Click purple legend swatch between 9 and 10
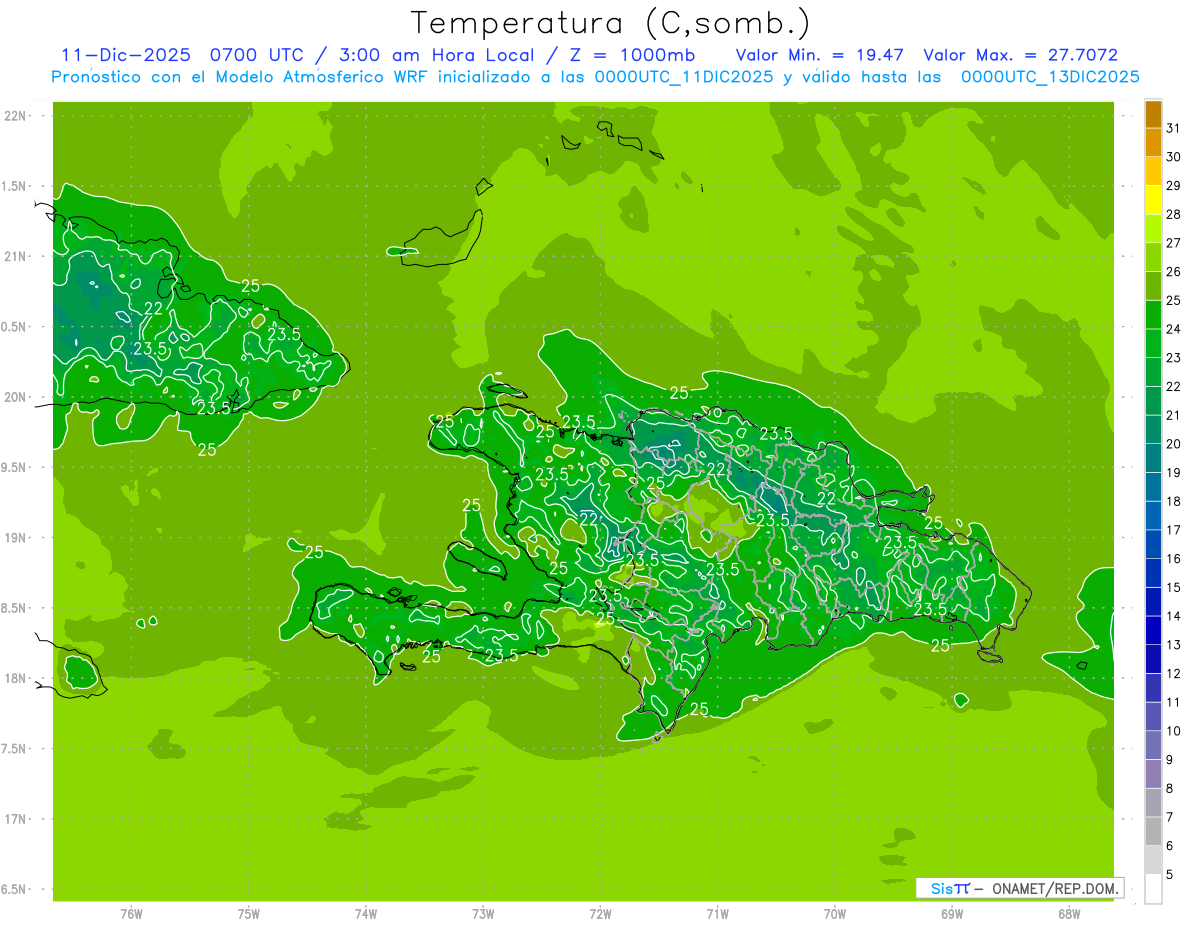 [x=1153, y=745]
